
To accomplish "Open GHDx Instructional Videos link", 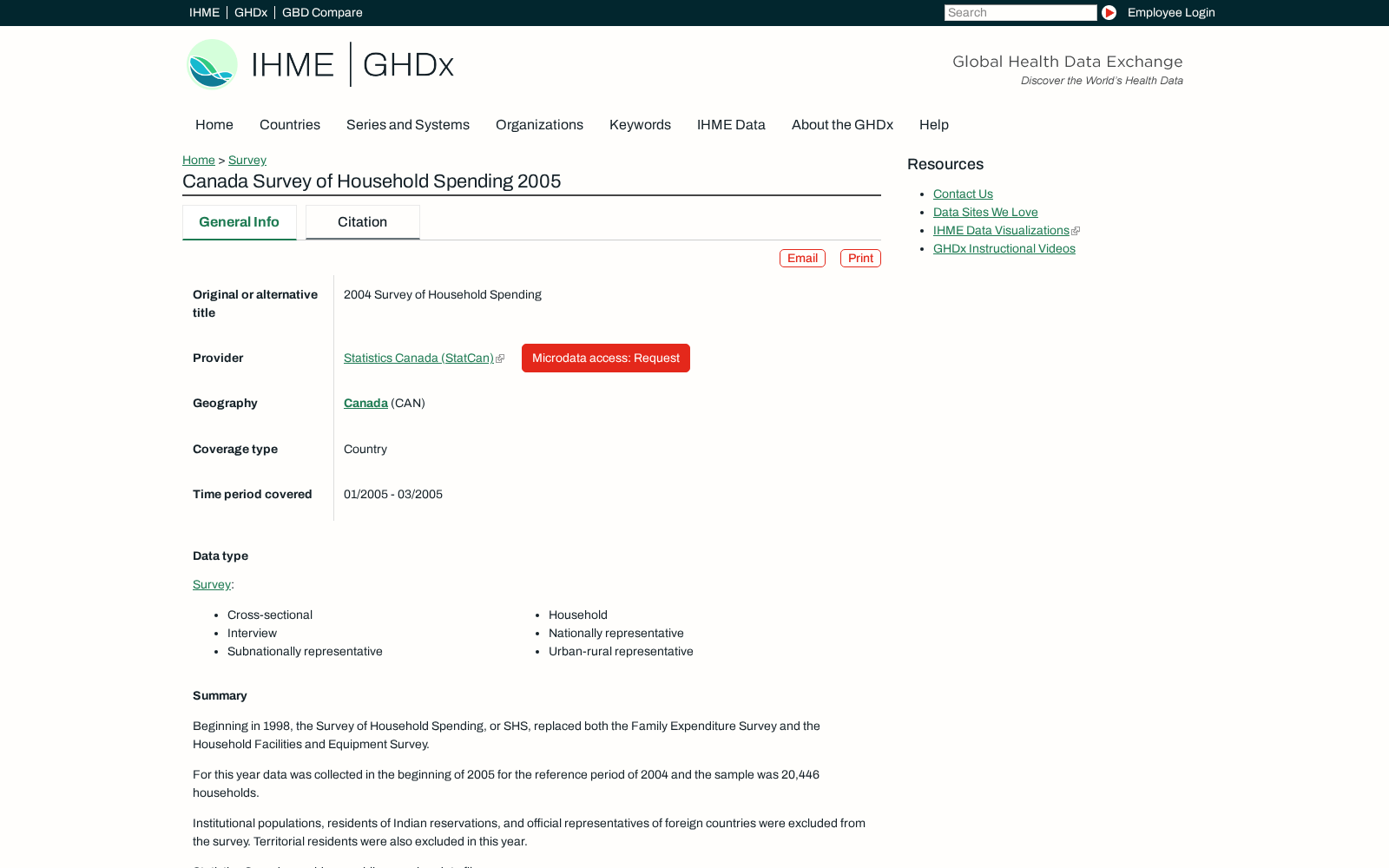I will [x=1004, y=248].
